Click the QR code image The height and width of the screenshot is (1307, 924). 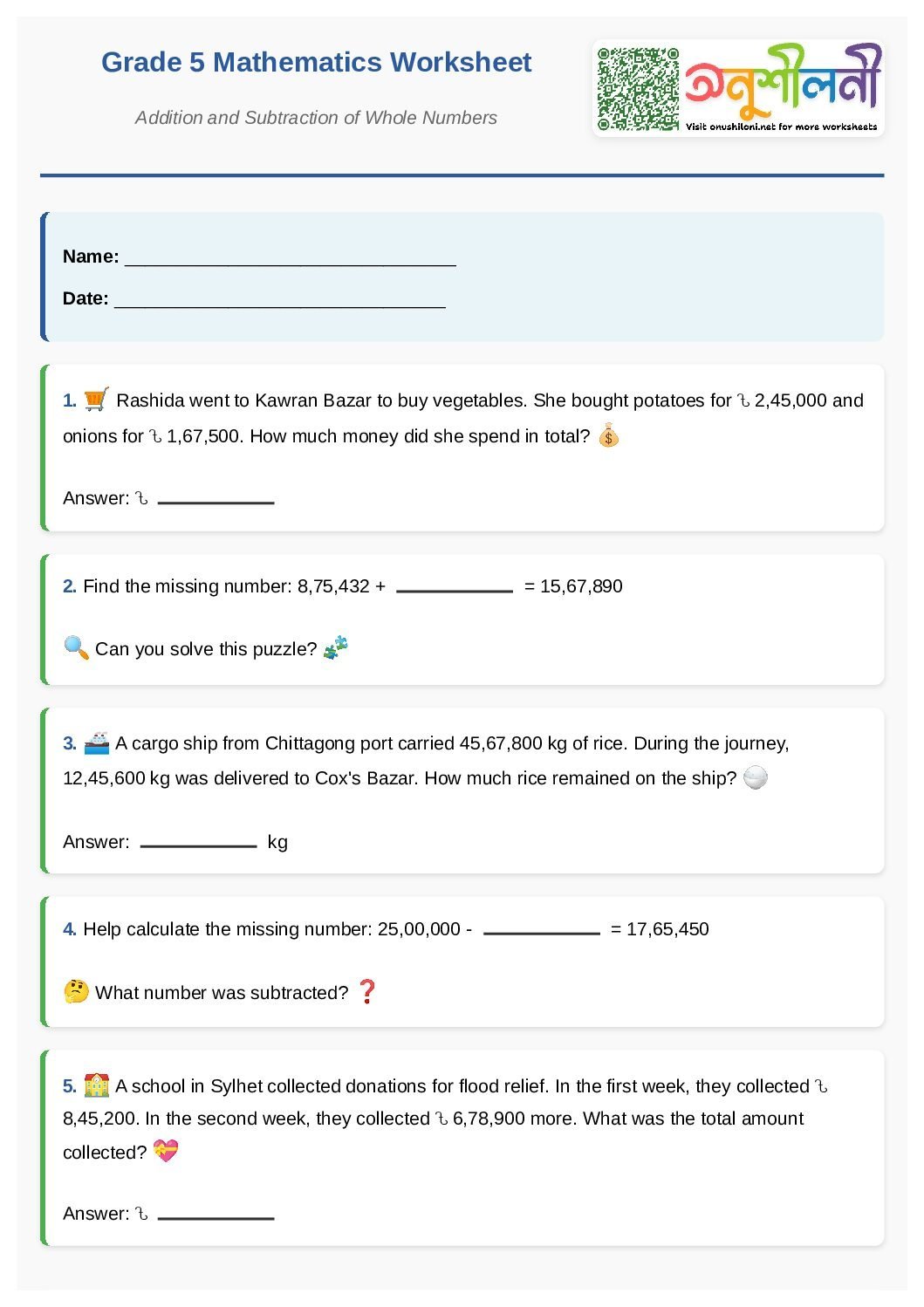pos(638,89)
